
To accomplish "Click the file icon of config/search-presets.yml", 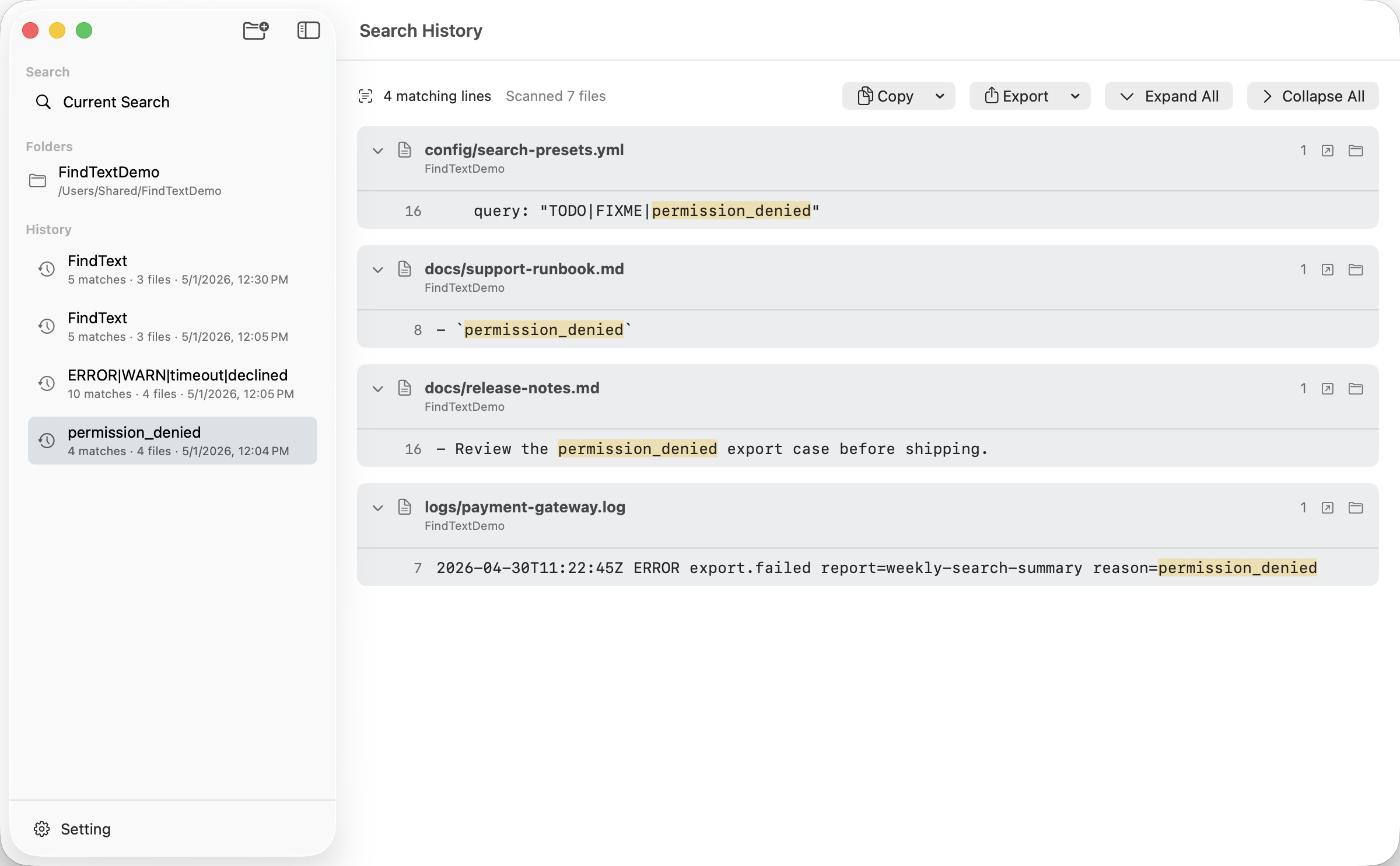I will 405,150.
